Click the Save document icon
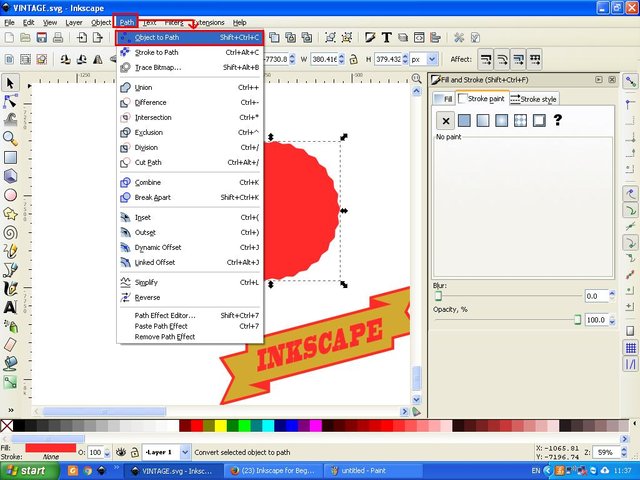The width and height of the screenshot is (640, 480). click(42, 38)
